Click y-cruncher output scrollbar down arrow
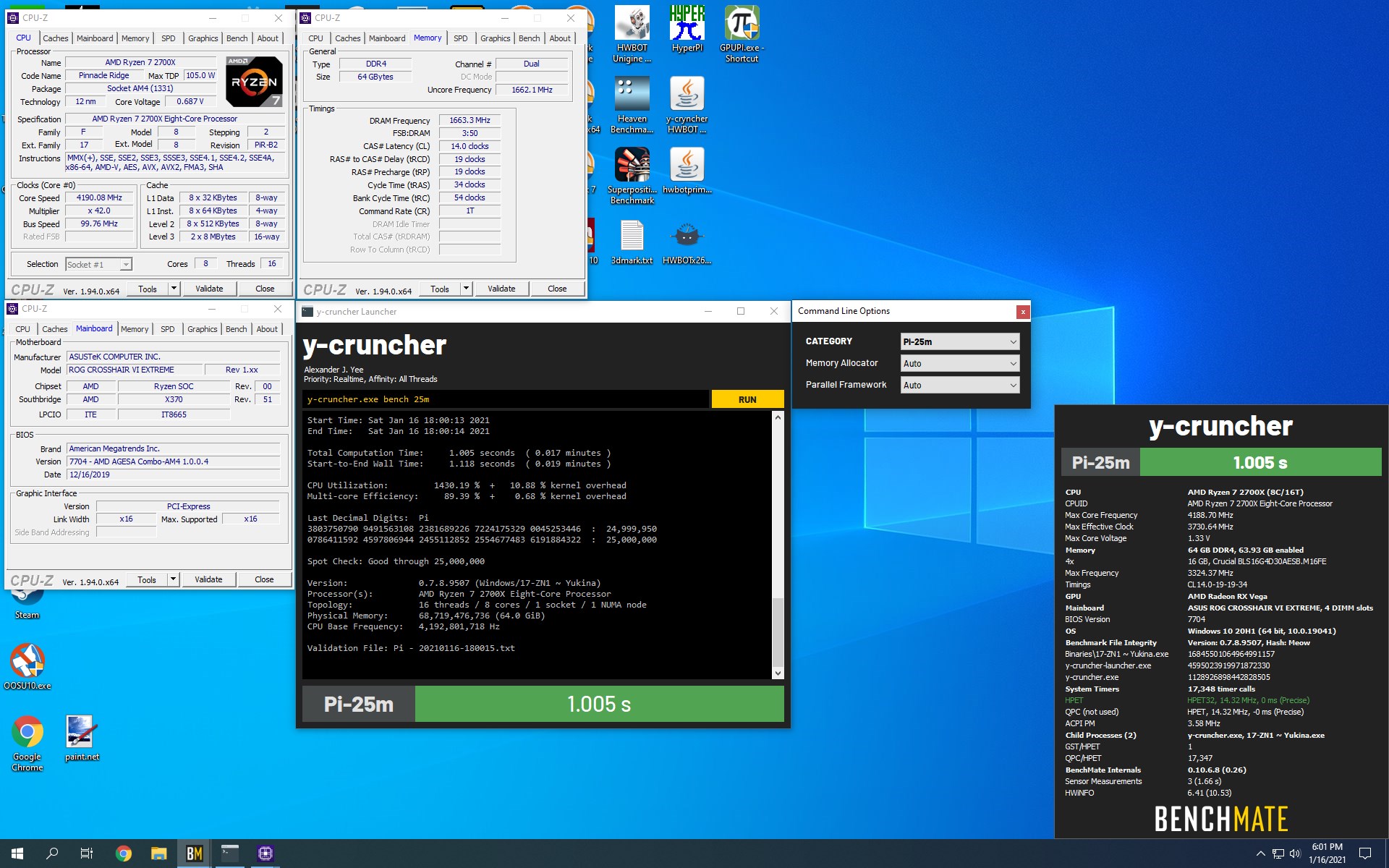Screen dimensions: 1389x868 [x=778, y=673]
